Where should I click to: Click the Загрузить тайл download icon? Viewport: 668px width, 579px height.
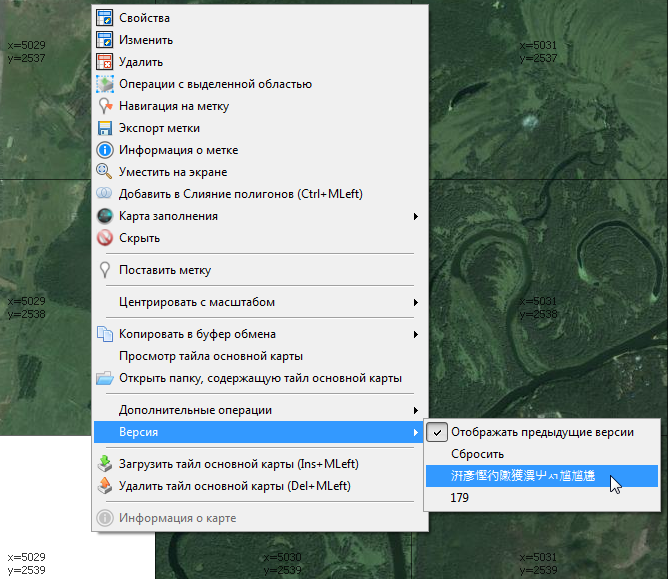pyautogui.click(x=105, y=464)
